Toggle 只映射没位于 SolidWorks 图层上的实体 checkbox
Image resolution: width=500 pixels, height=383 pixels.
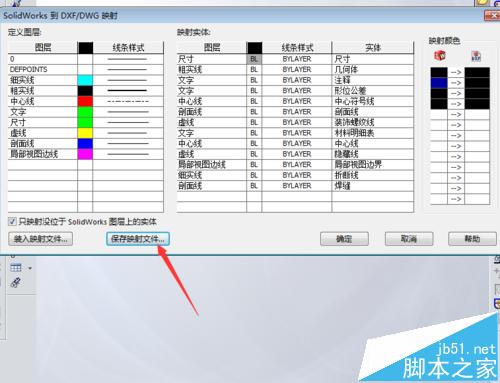click(x=12, y=221)
